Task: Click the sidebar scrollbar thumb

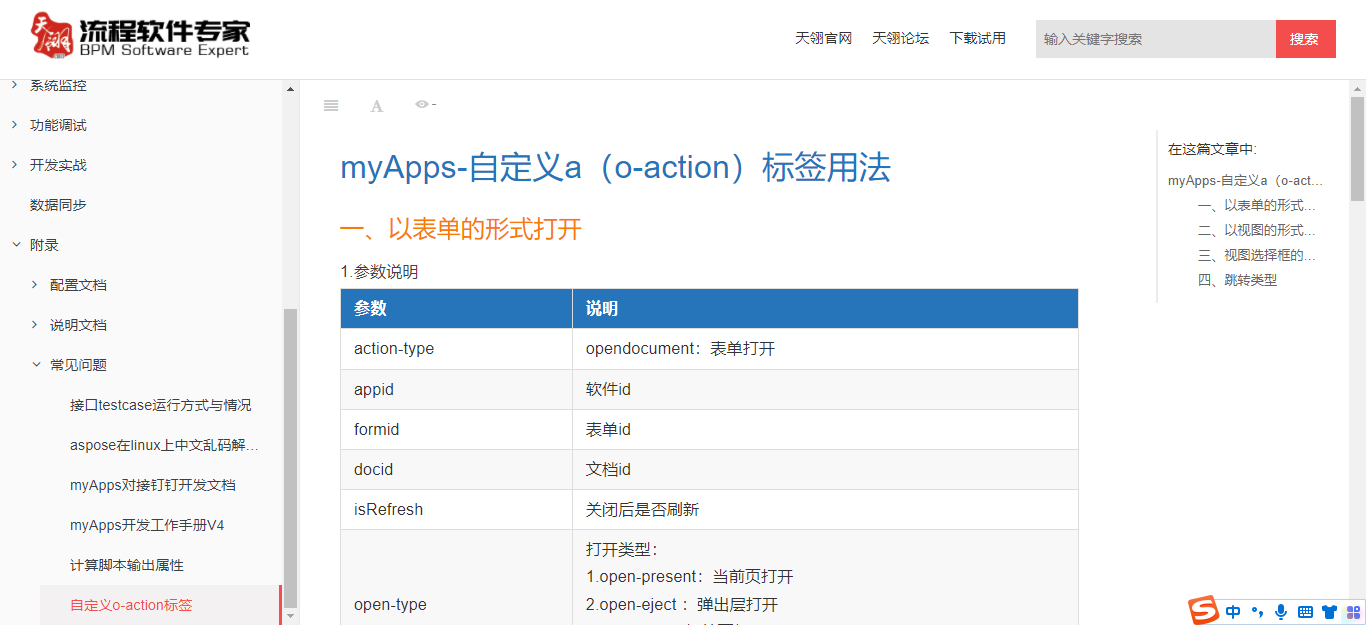Action: click(291, 458)
